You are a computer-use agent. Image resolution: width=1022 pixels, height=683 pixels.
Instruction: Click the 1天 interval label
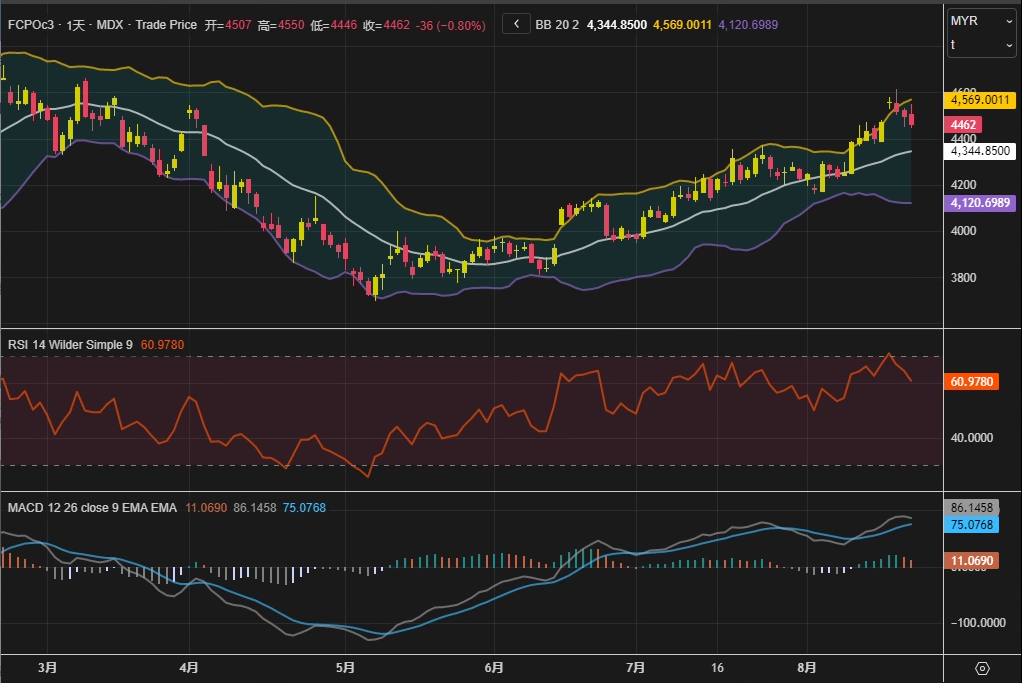(76, 25)
